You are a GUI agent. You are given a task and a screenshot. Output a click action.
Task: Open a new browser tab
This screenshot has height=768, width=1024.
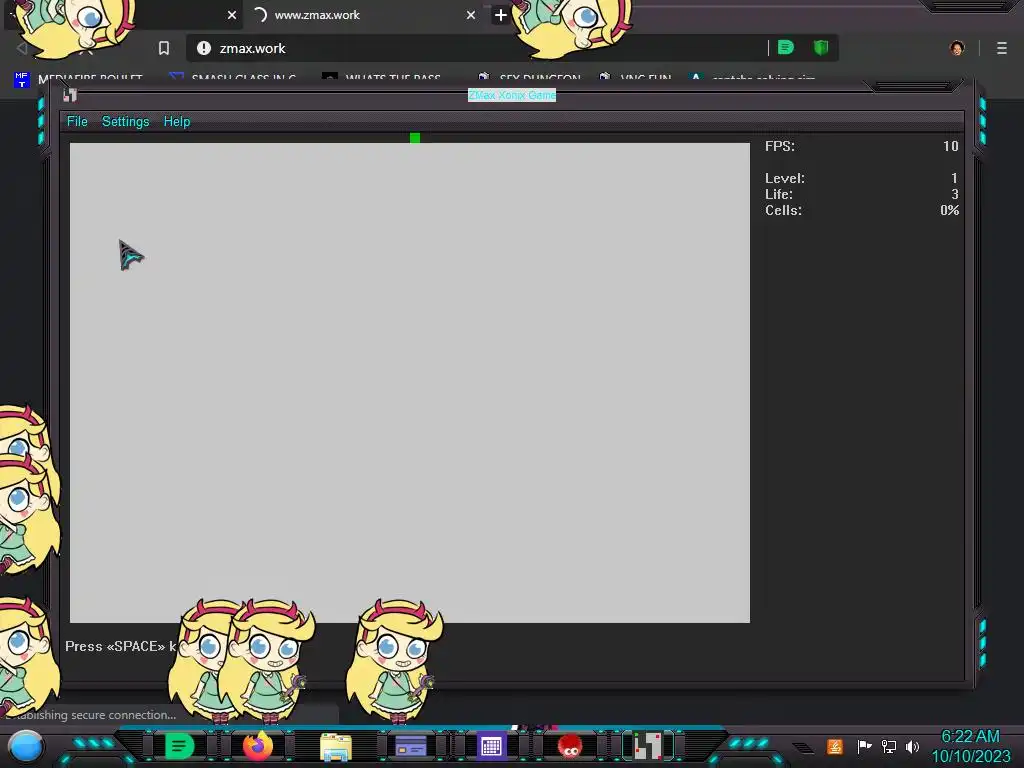pyautogui.click(x=501, y=15)
